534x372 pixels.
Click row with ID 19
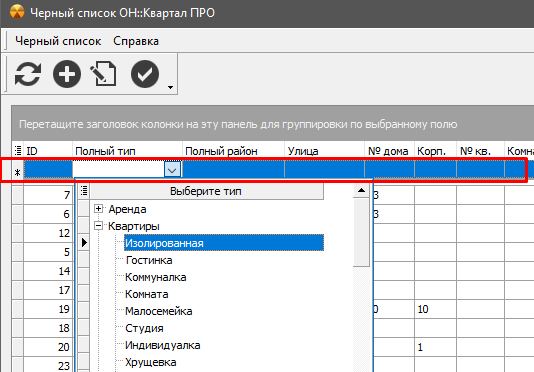click(x=48, y=309)
